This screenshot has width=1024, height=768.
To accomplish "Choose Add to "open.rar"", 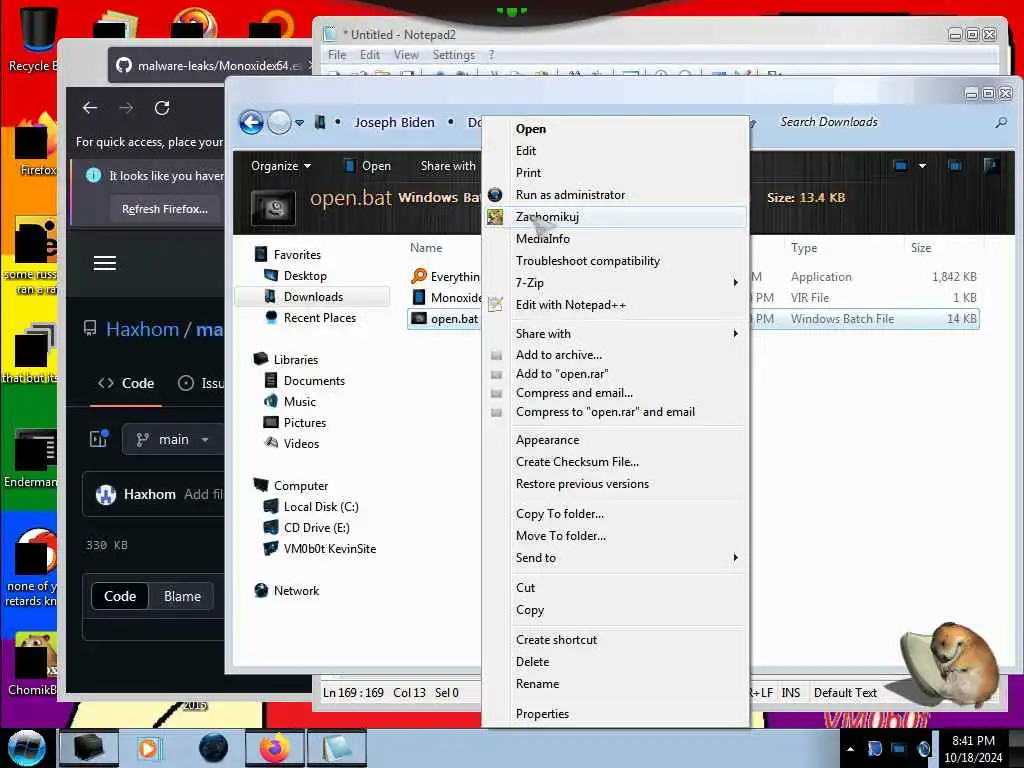I will (616, 374).
